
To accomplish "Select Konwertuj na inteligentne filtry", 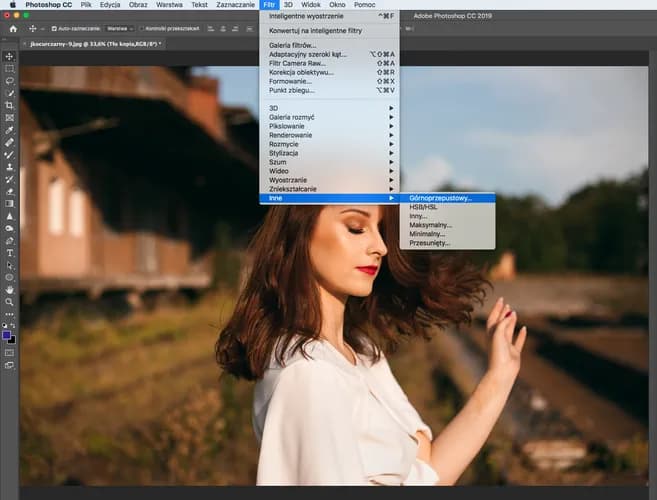I will [313, 30].
